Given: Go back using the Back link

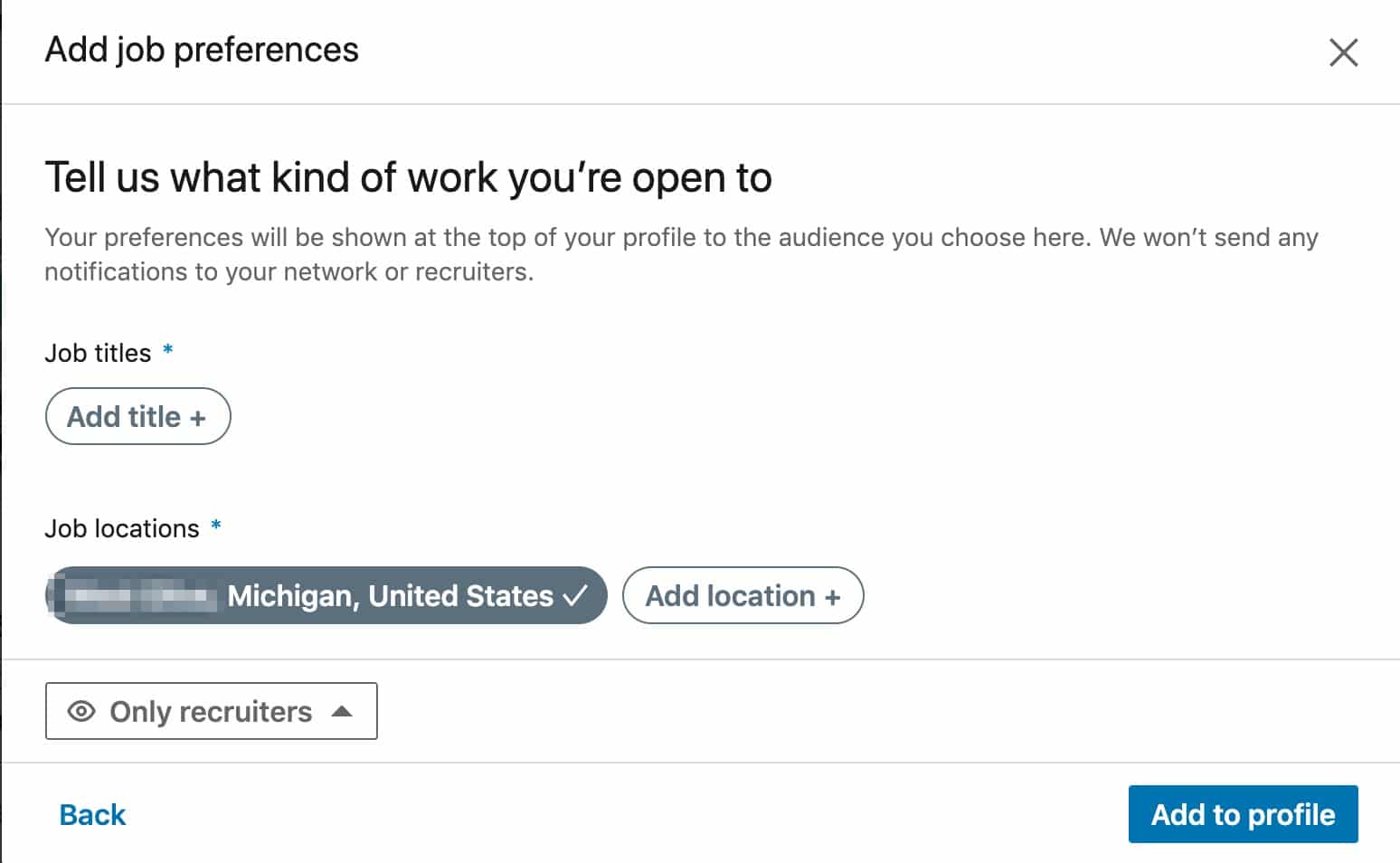Looking at the screenshot, I should click(92, 815).
